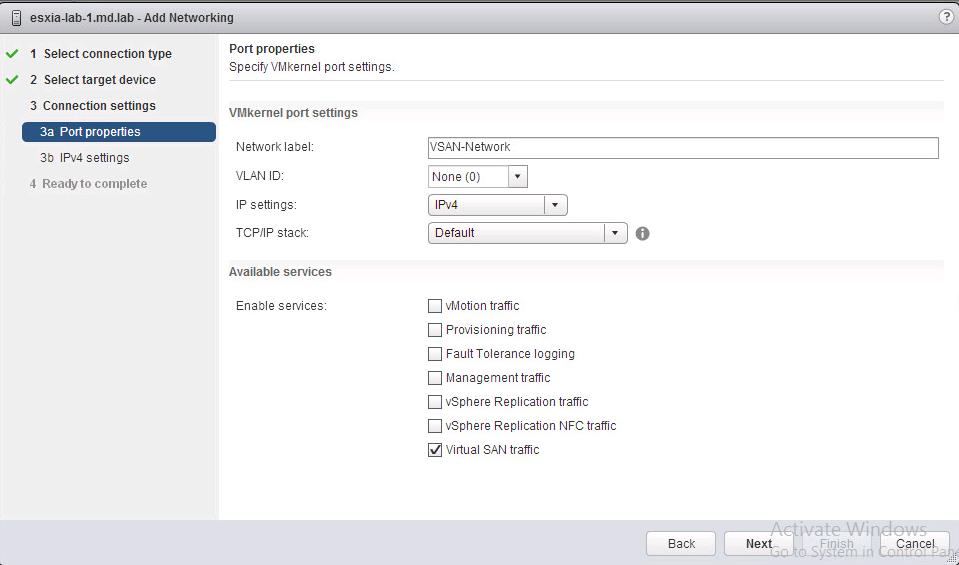The height and width of the screenshot is (565, 959).
Task: Open the VLAN ID dropdown
Action: tap(517, 177)
